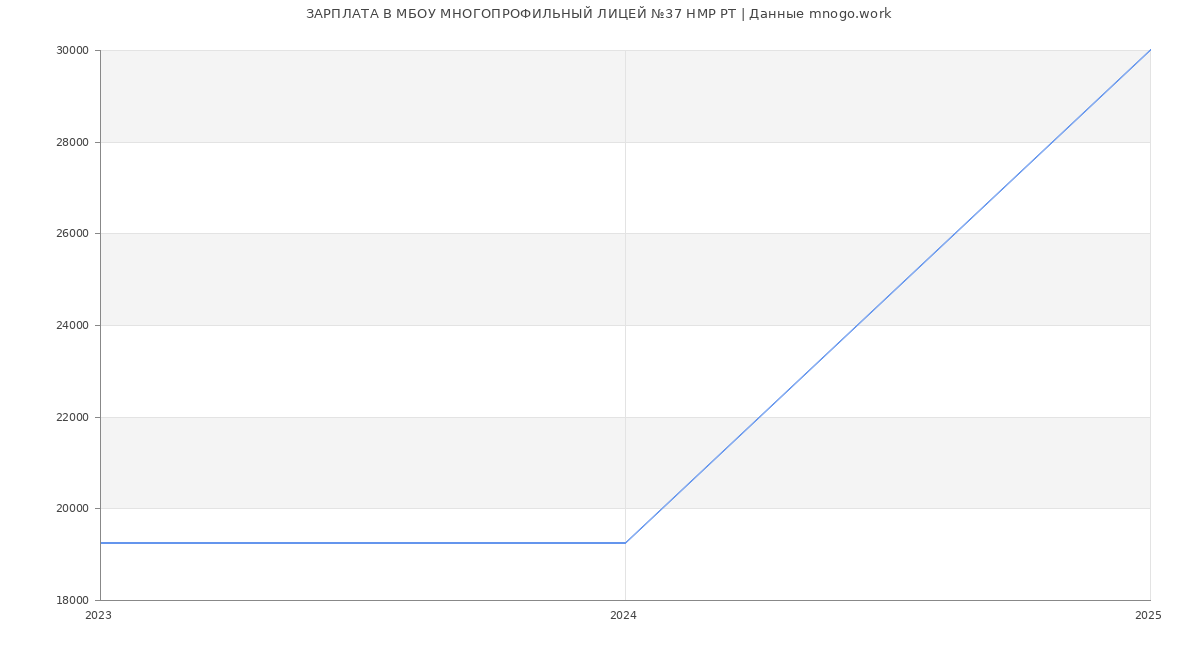
Task: Click the 2023 x-axis label
Action: [98, 616]
